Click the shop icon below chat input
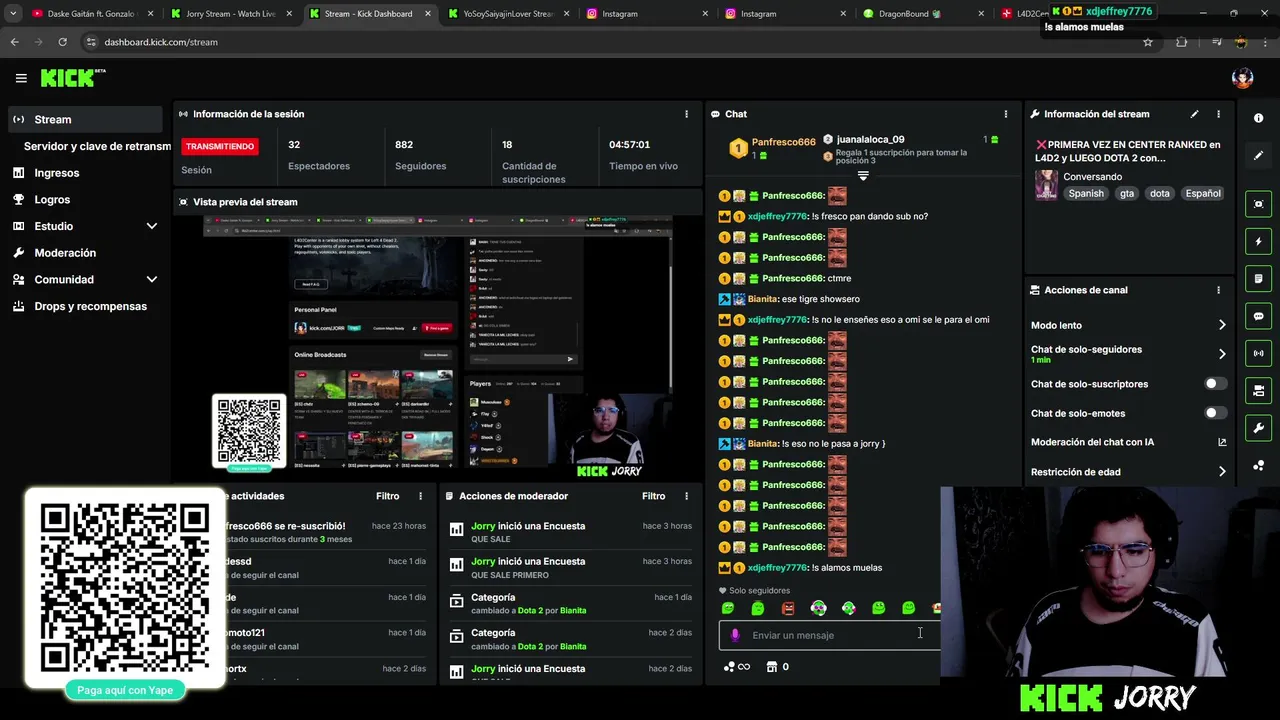This screenshot has height=720, width=1280. (771, 667)
